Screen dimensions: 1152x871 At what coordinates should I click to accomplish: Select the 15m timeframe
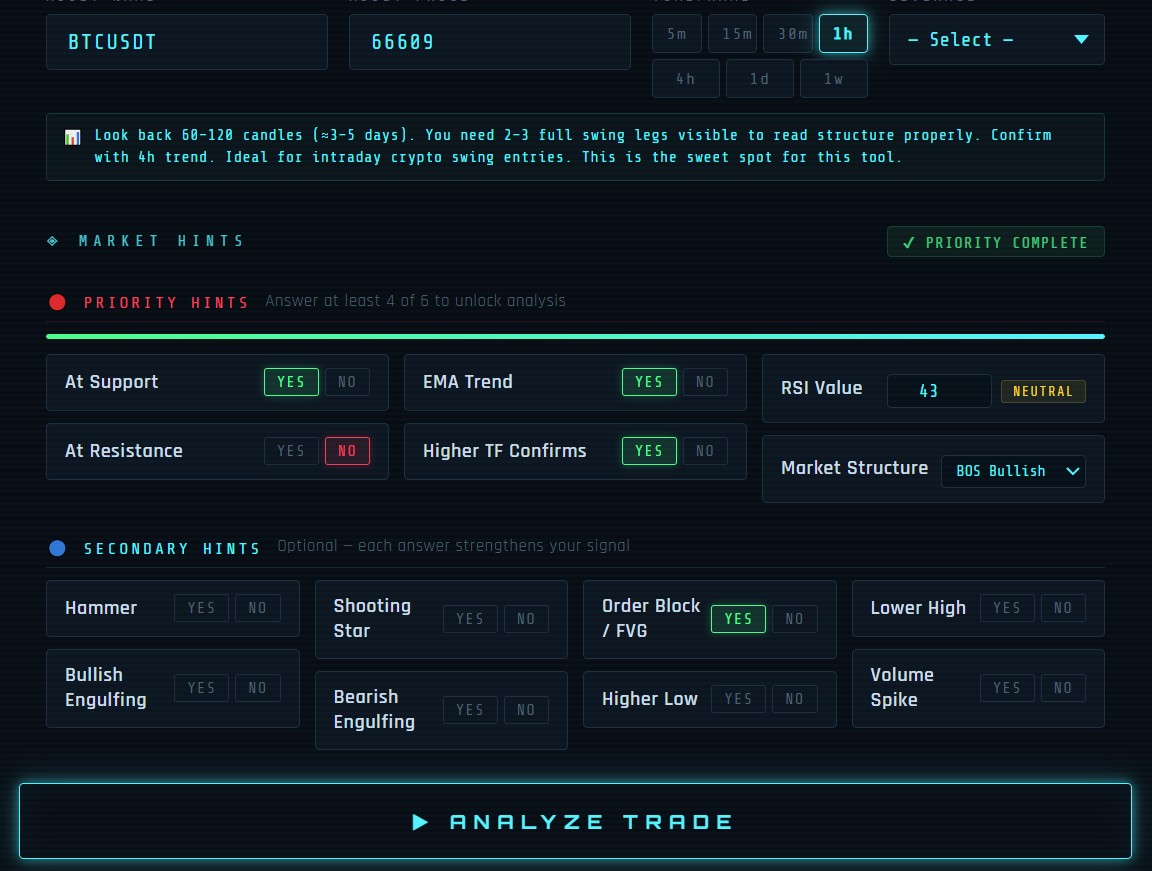click(x=732, y=34)
